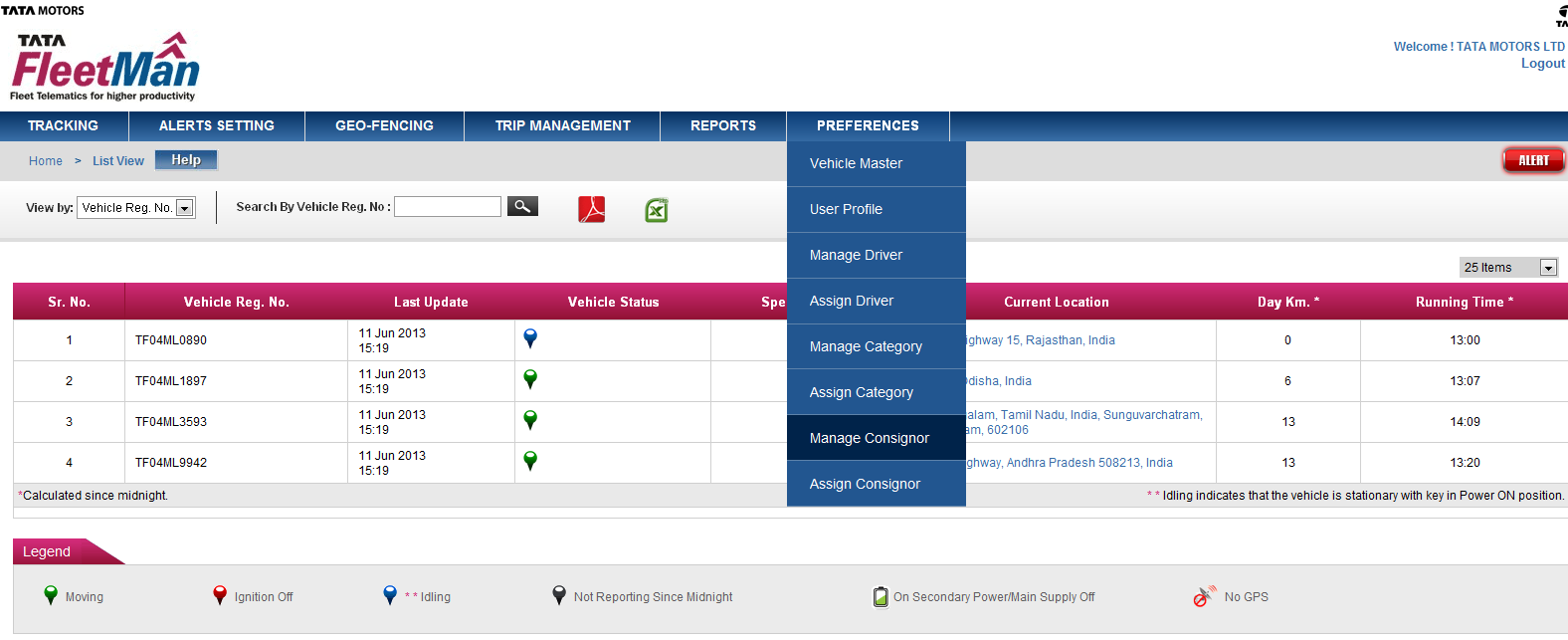Click Welcome TATA MOTORS LTD text
This screenshot has height=640, width=1568.
(1479, 47)
